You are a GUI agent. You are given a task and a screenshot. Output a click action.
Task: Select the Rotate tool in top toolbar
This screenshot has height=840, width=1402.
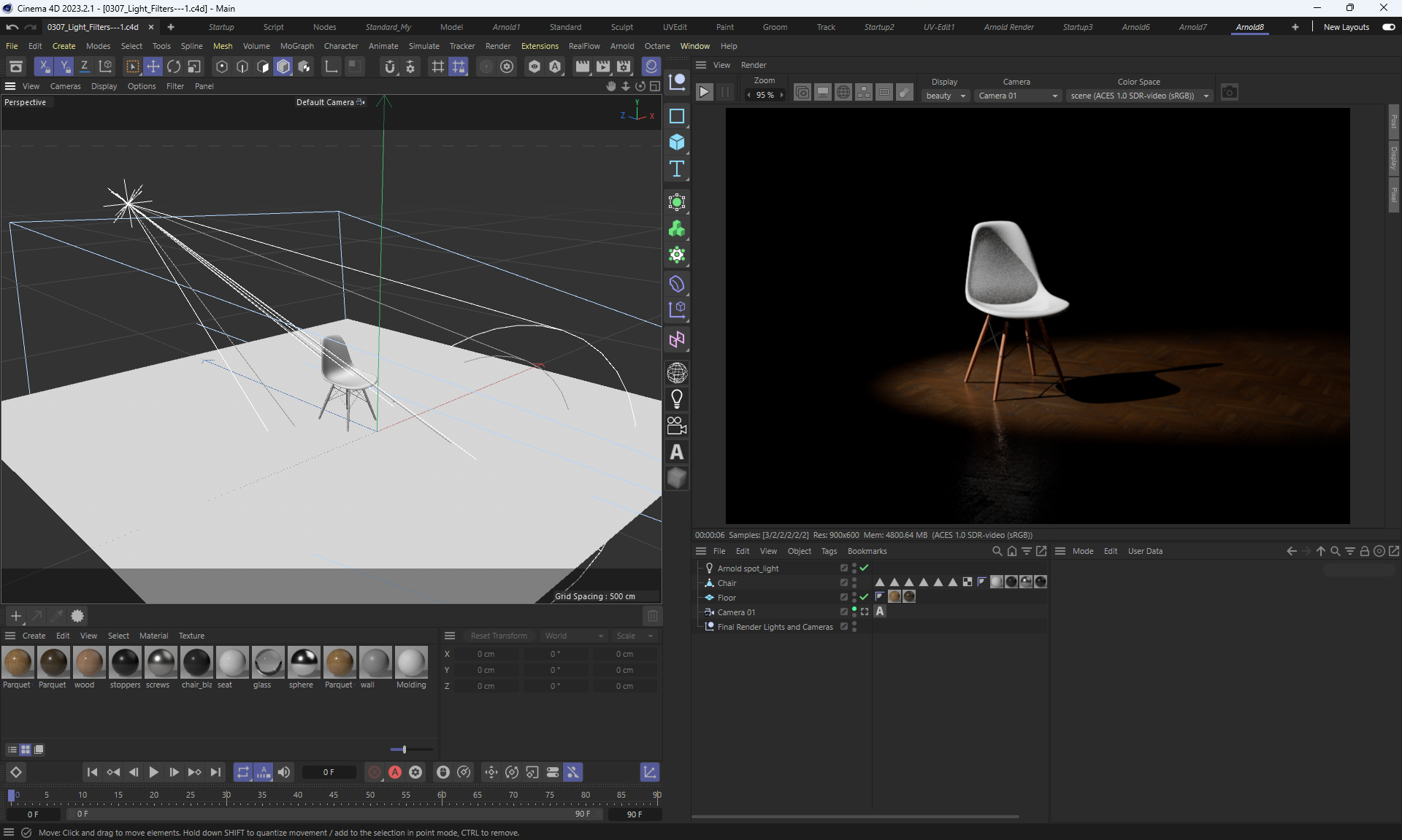click(174, 66)
